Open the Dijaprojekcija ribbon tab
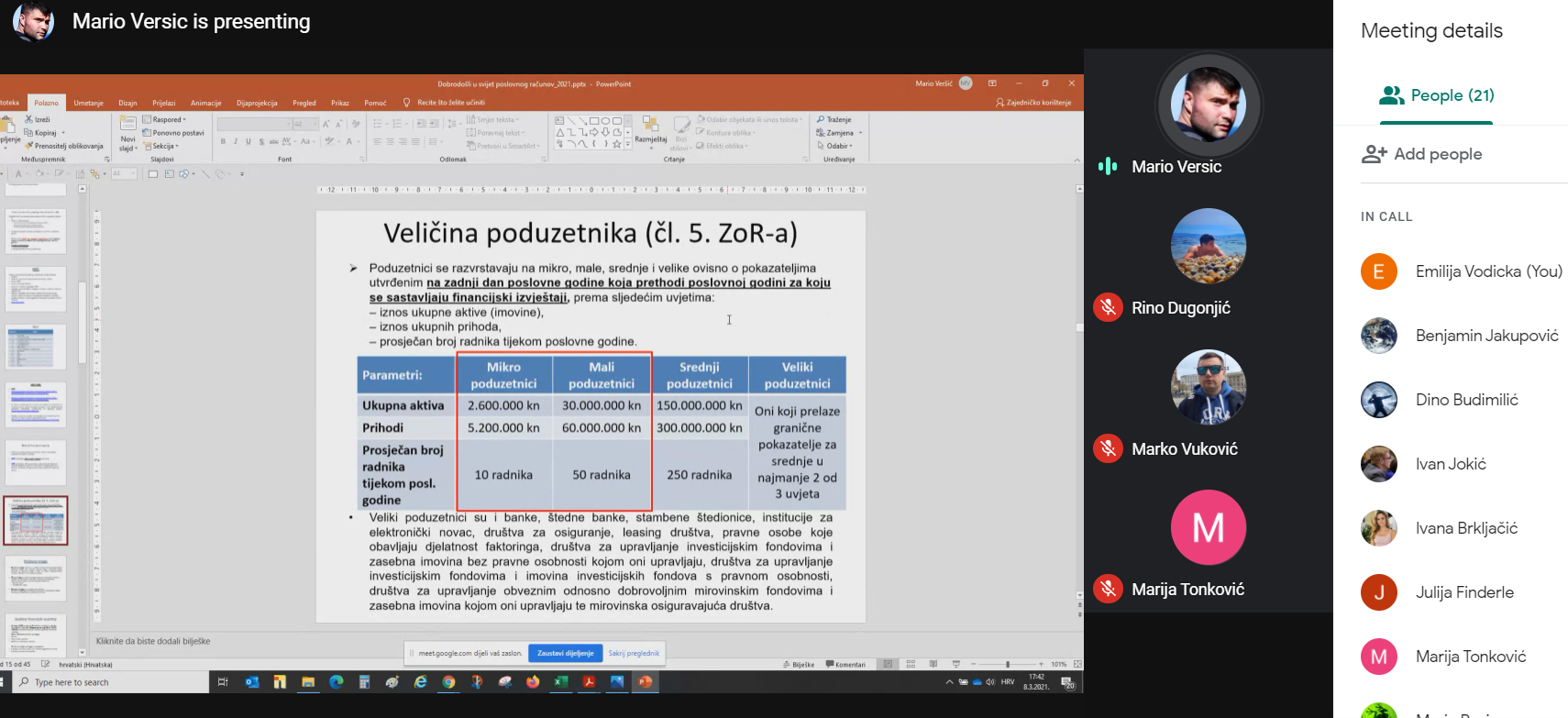The width and height of the screenshot is (1568, 718). coord(257,103)
